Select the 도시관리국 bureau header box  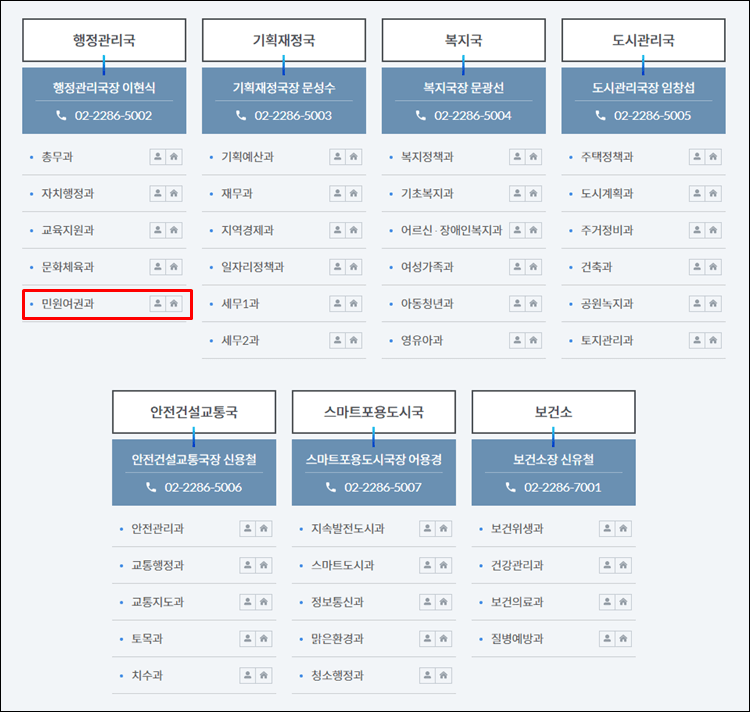pyautogui.click(x=644, y=40)
